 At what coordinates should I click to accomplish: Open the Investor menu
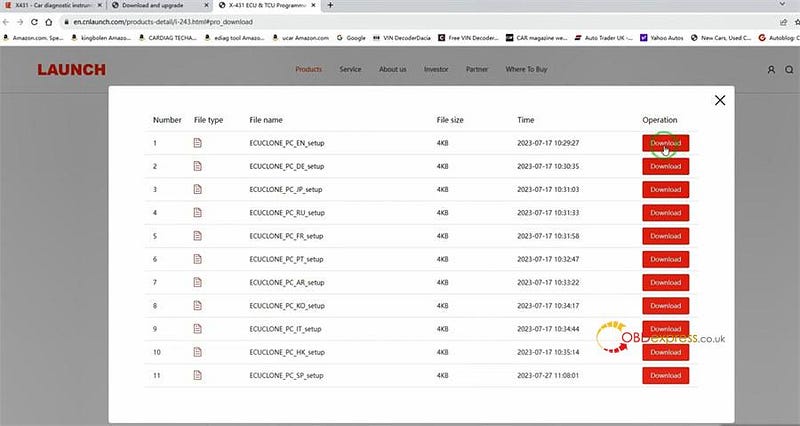click(436, 69)
